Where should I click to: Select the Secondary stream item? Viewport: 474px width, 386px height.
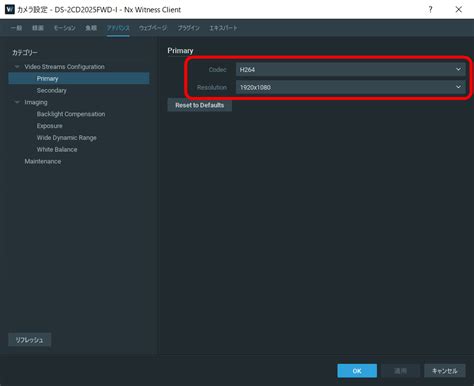point(52,90)
